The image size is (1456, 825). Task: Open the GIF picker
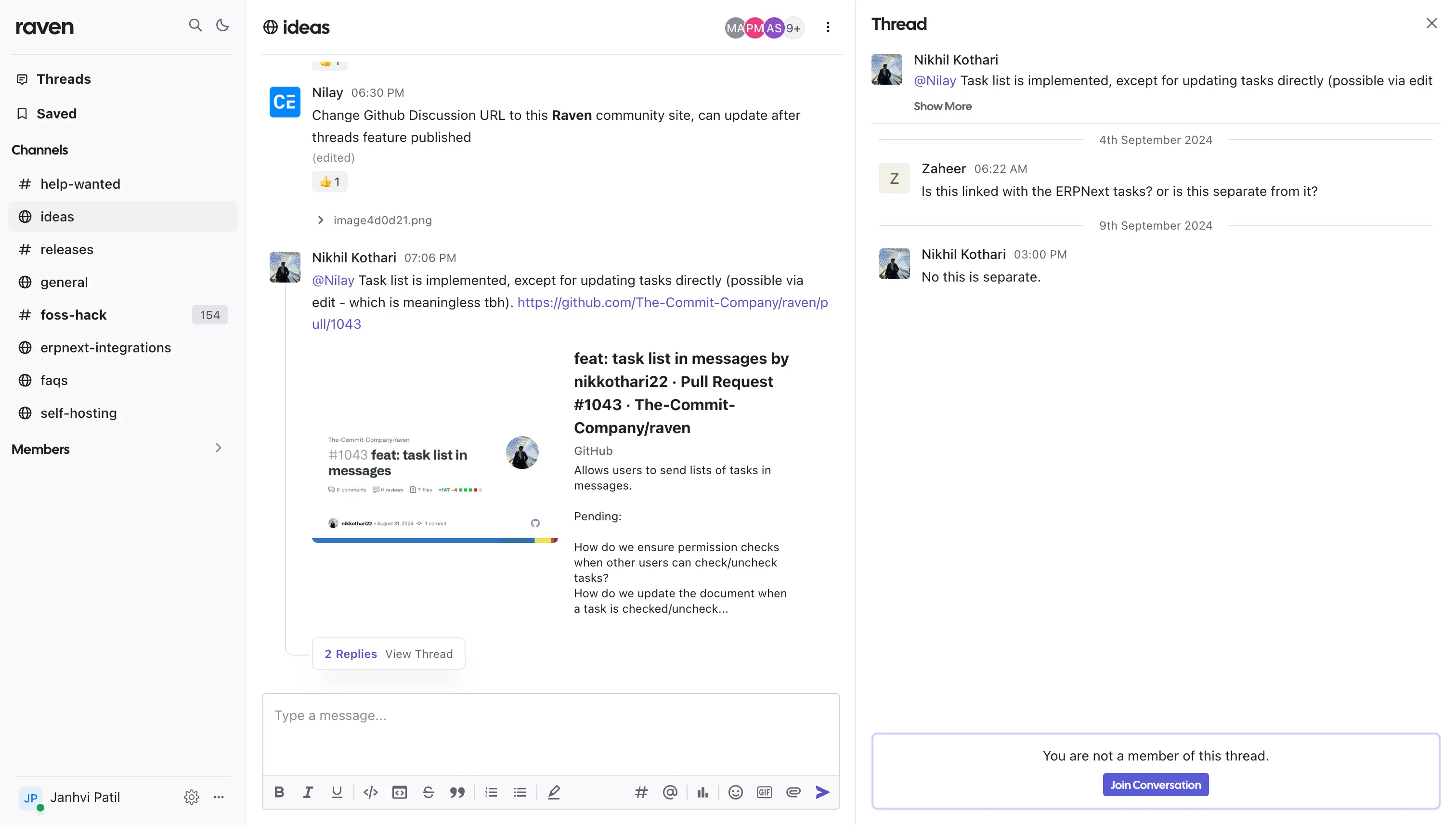[x=765, y=792]
